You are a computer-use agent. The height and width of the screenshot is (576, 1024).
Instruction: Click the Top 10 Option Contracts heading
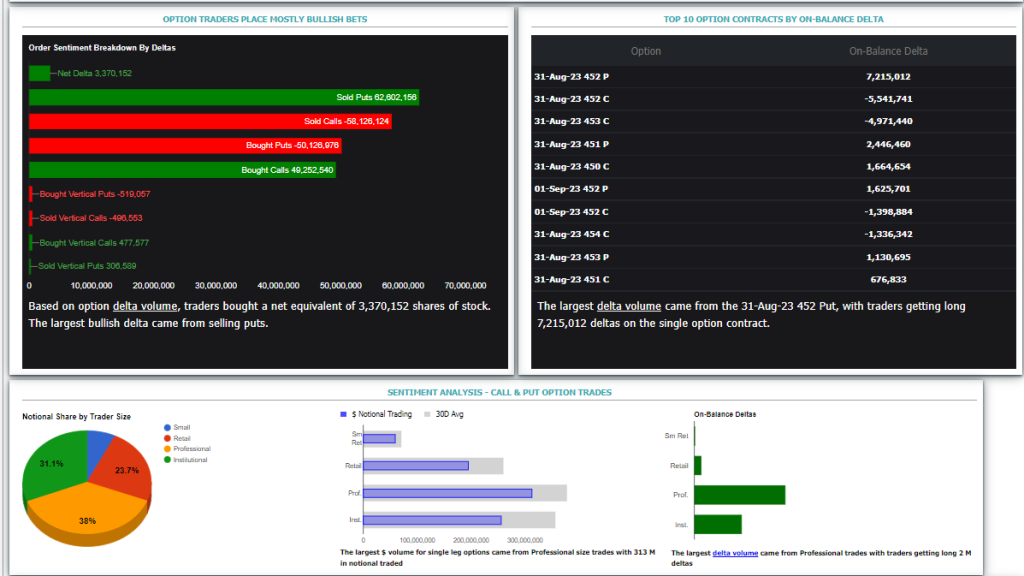[x=773, y=19]
